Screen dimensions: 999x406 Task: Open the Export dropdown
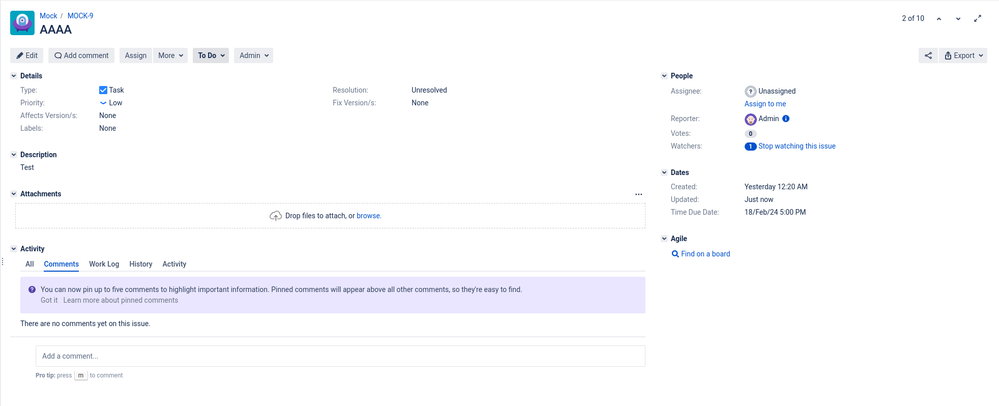click(x=963, y=55)
